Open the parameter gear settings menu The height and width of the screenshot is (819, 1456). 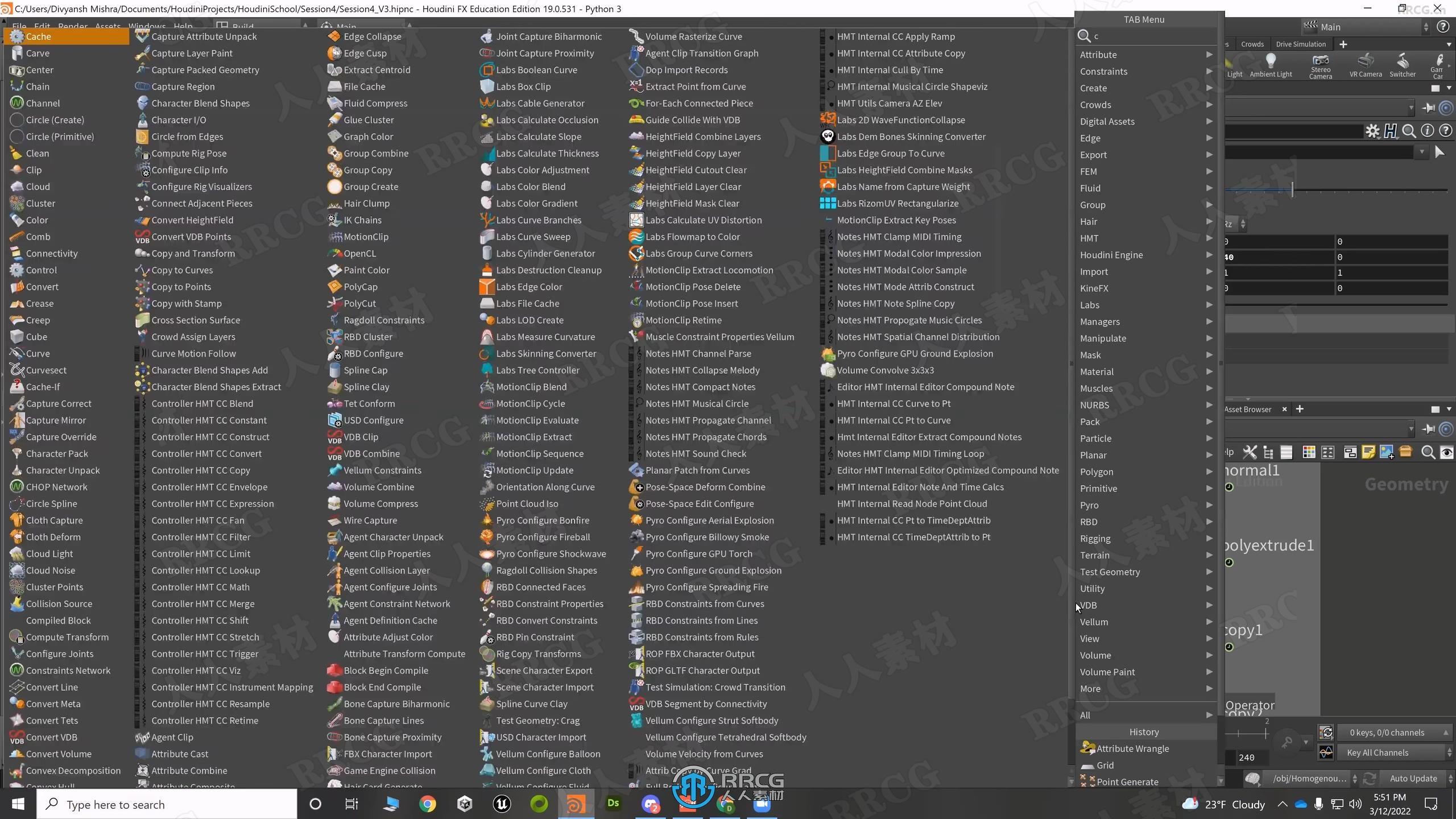[1372, 131]
